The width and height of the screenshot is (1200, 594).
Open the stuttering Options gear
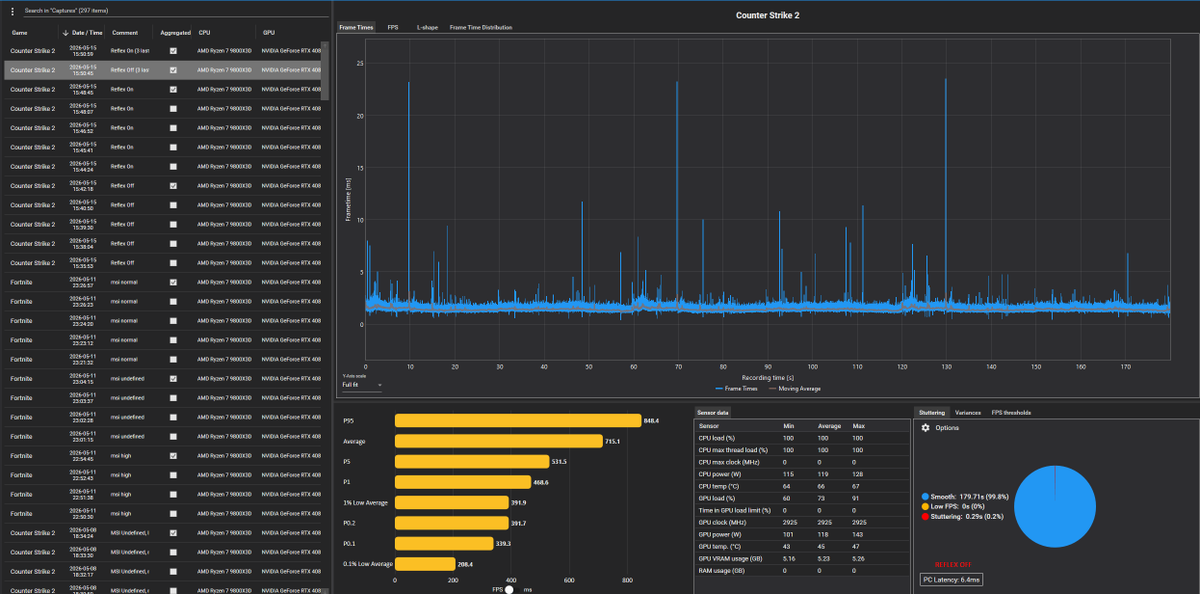925,427
